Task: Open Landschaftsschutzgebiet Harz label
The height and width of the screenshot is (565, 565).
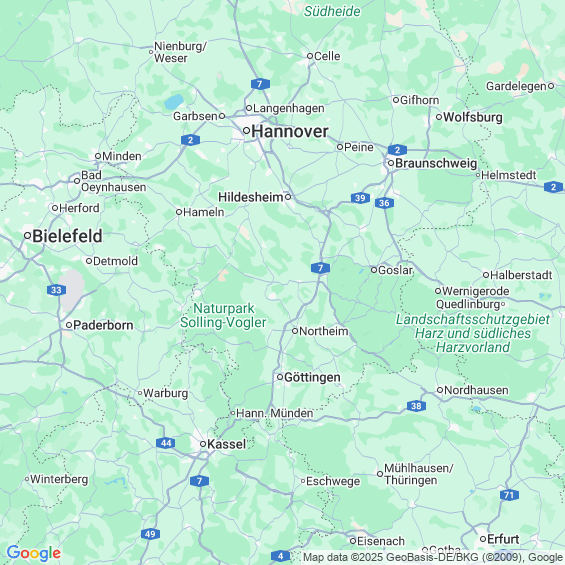Action: [473, 333]
